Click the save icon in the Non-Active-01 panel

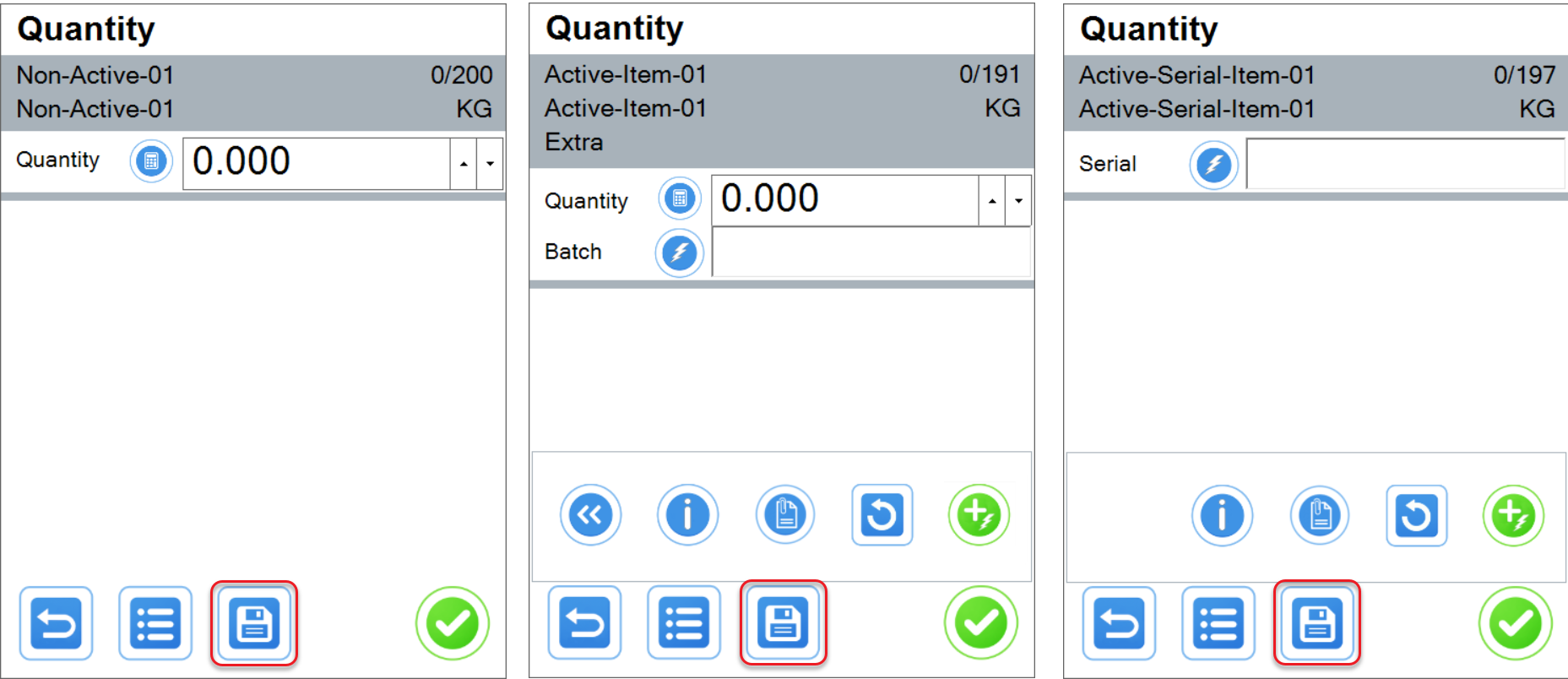coord(254,624)
